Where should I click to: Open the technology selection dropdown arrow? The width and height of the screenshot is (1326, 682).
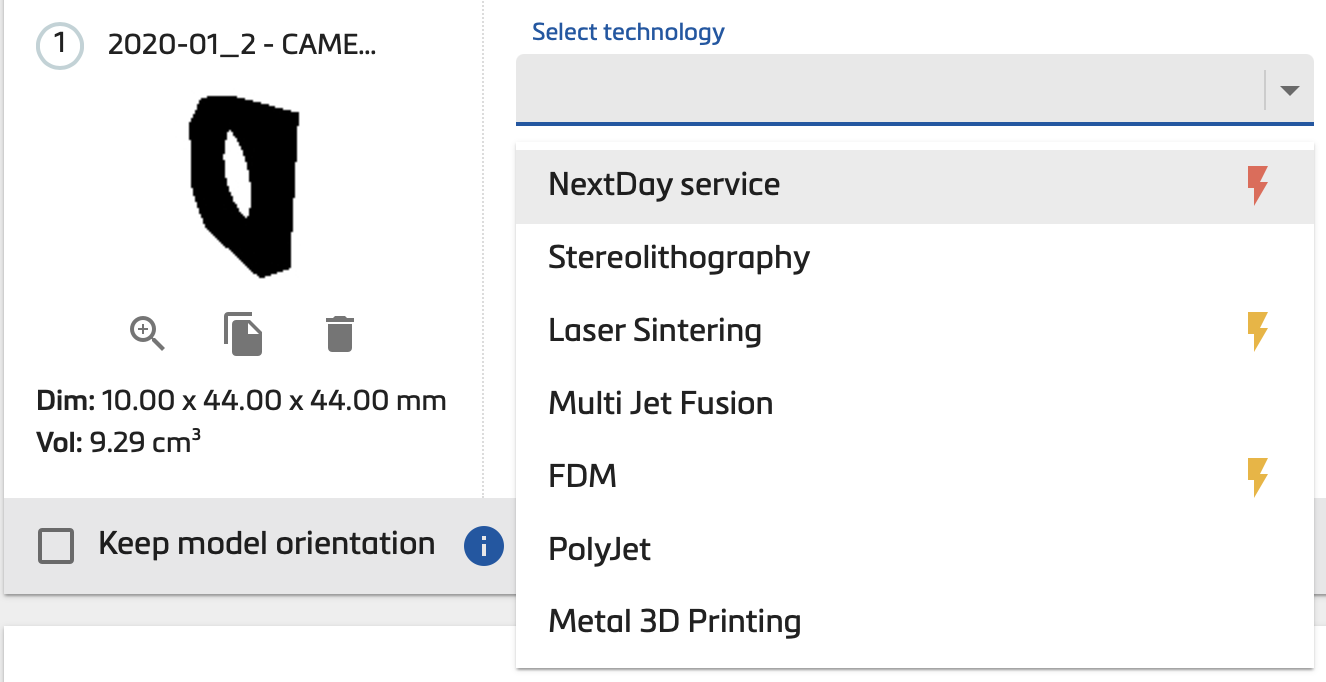coord(1290,90)
